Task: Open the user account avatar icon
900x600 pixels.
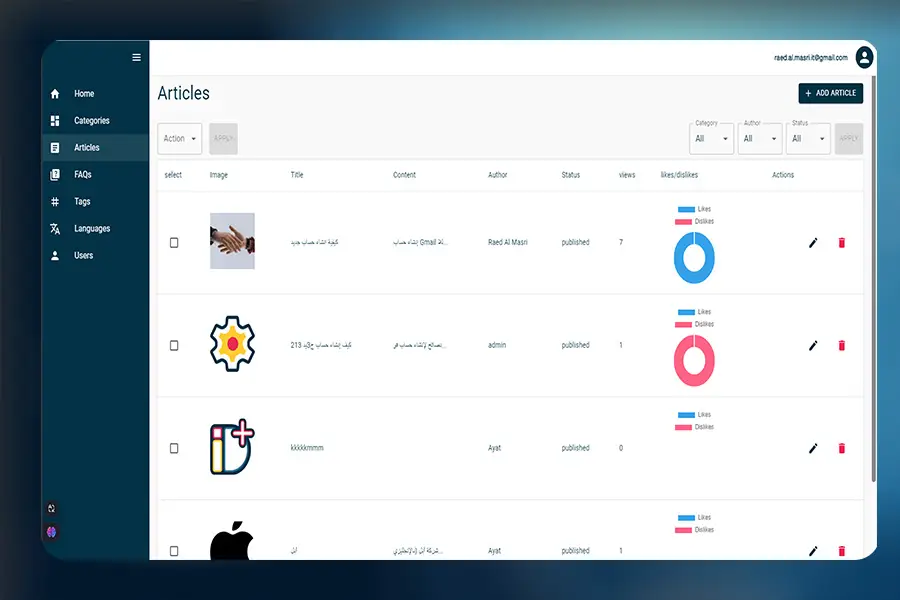Action: [x=864, y=58]
